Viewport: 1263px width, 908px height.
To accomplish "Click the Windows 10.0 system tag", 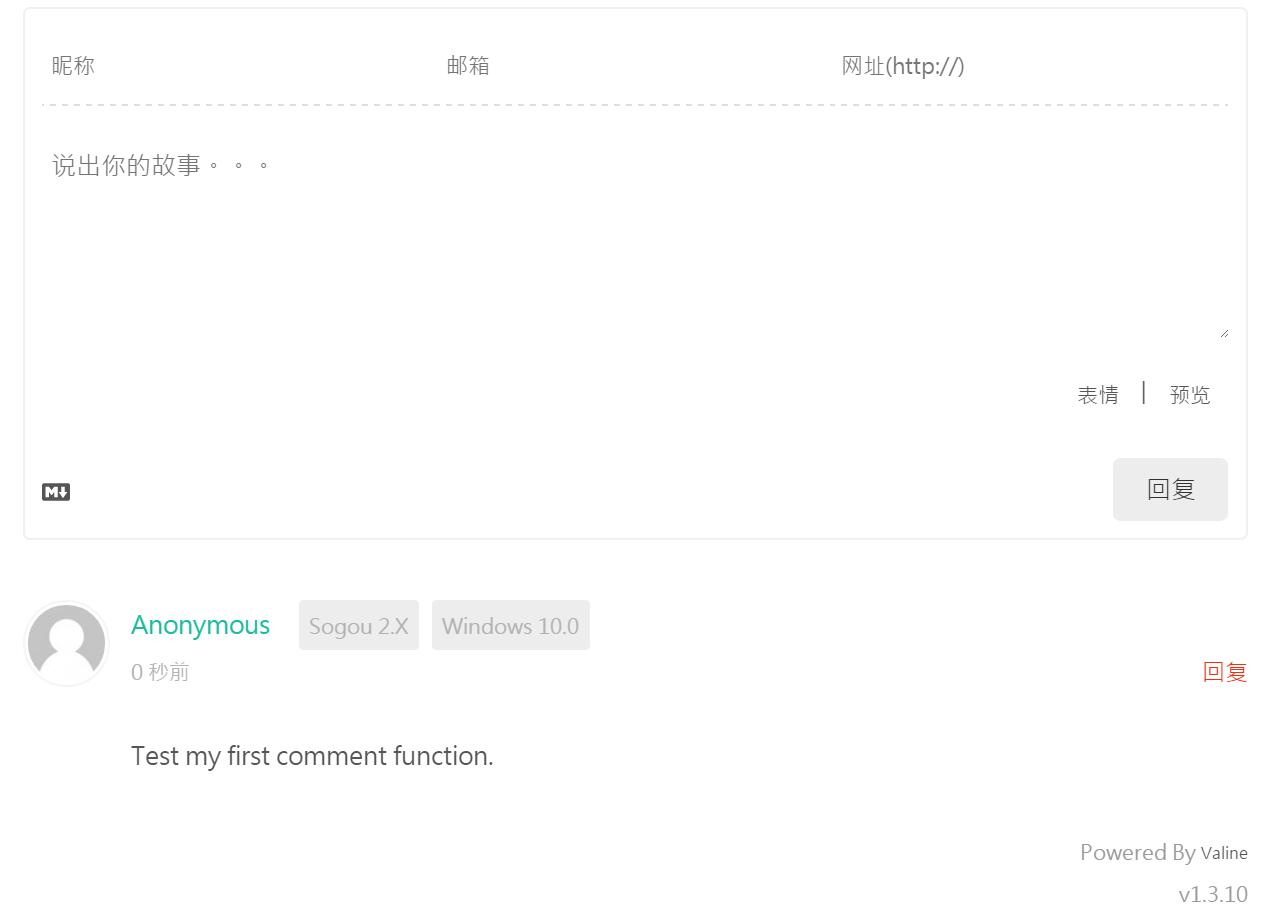I will click(x=511, y=625).
